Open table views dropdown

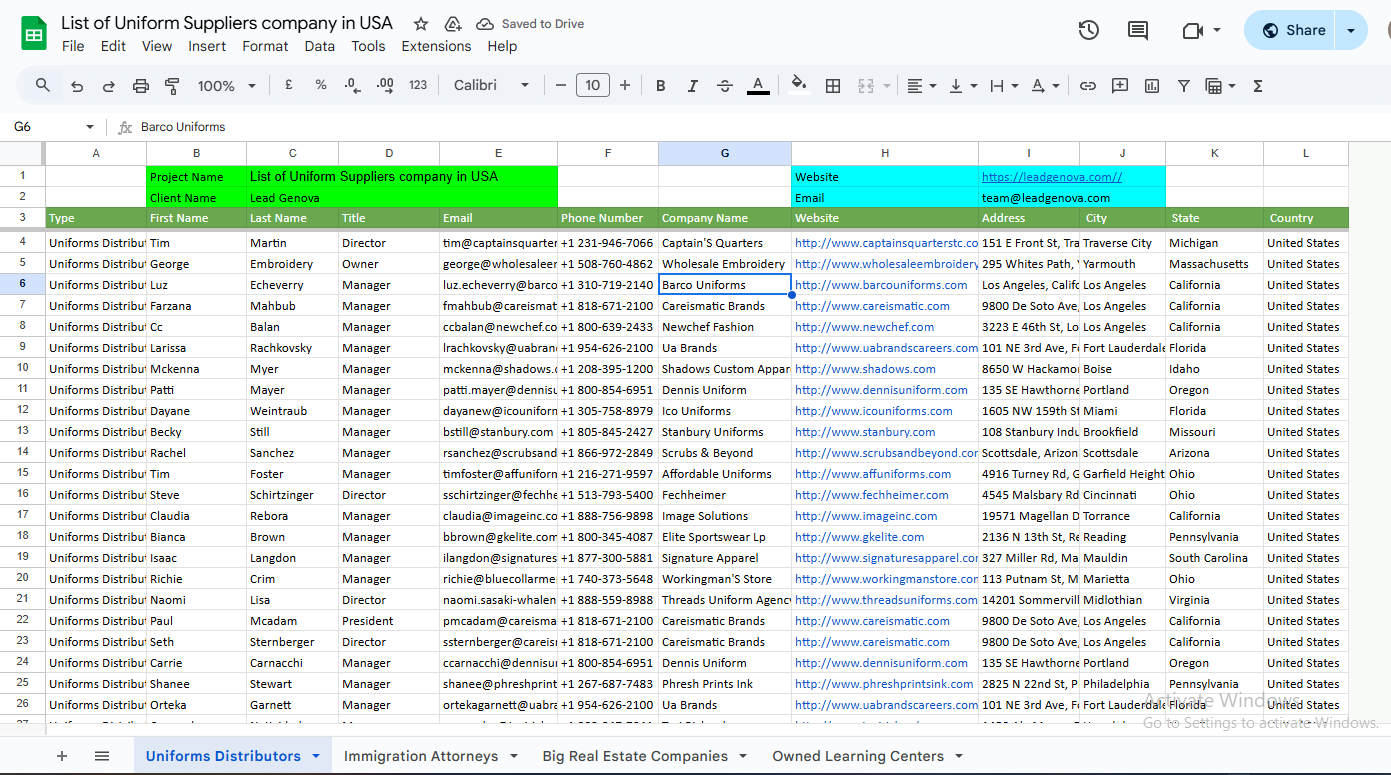point(1220,86)
